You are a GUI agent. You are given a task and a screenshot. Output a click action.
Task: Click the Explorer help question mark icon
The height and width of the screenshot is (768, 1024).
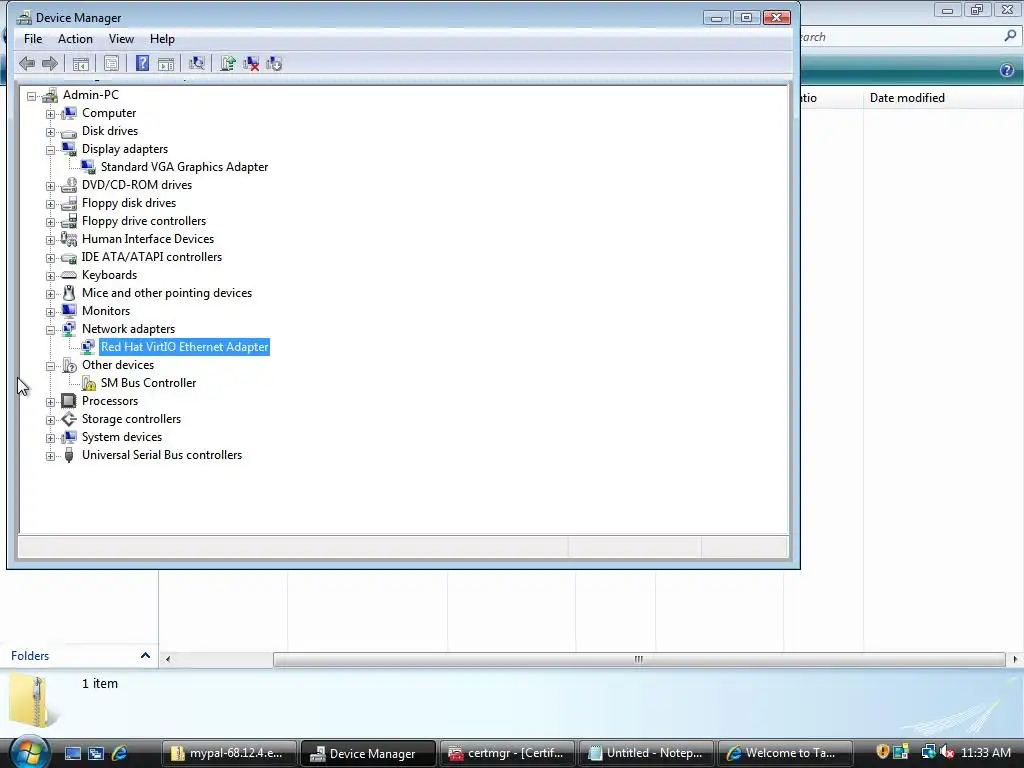[x=1006, y=70]
